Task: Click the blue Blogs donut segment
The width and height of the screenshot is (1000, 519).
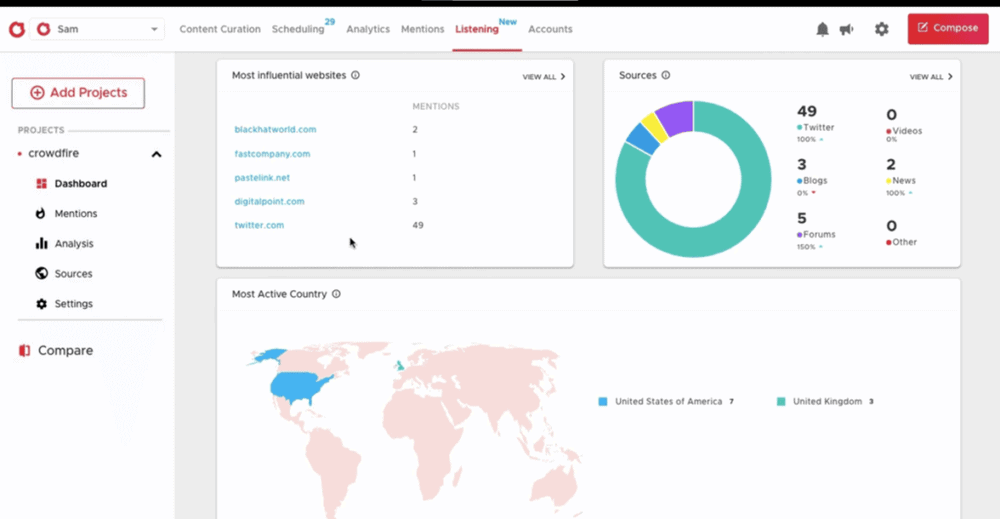Action: click(x=643, y=139)
